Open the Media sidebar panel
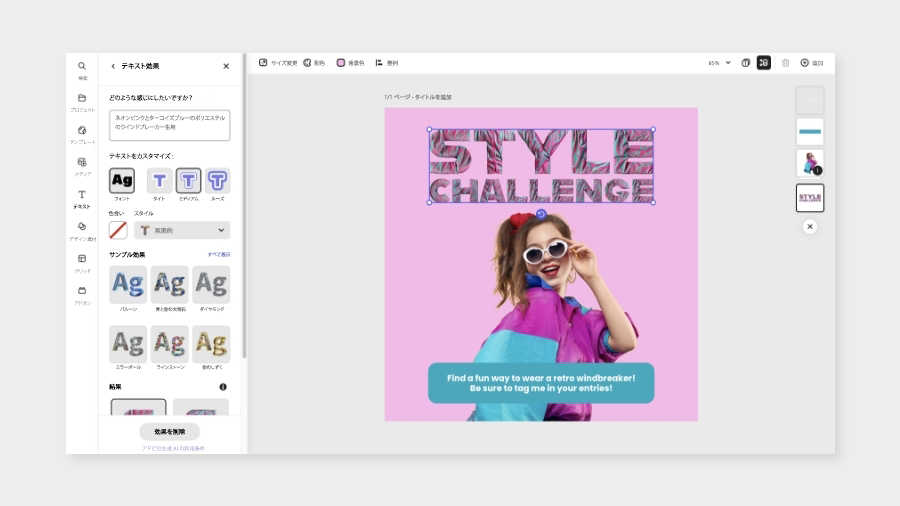The image size is (900, 506). (82, 162)
